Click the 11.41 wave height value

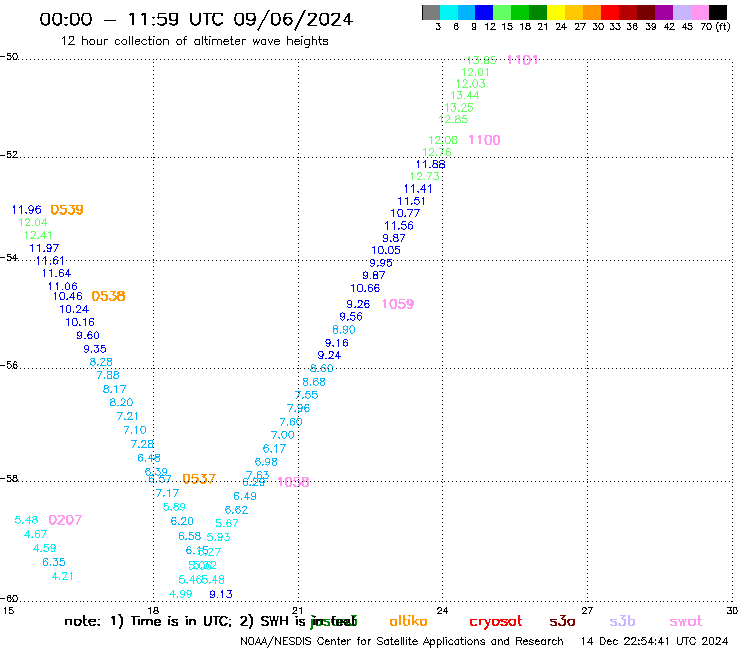point(418,189)
